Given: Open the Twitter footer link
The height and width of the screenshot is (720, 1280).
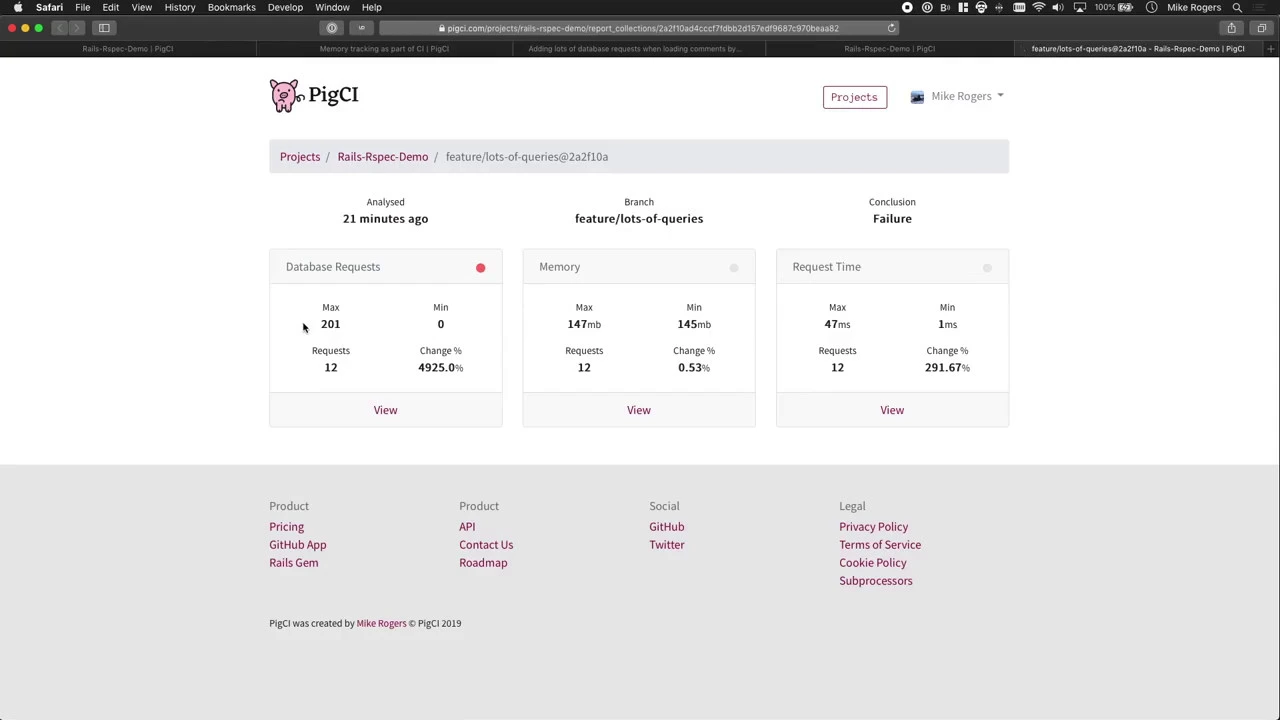Looking at the screenshot, I should pyautogui.click(x=666, y=545).
